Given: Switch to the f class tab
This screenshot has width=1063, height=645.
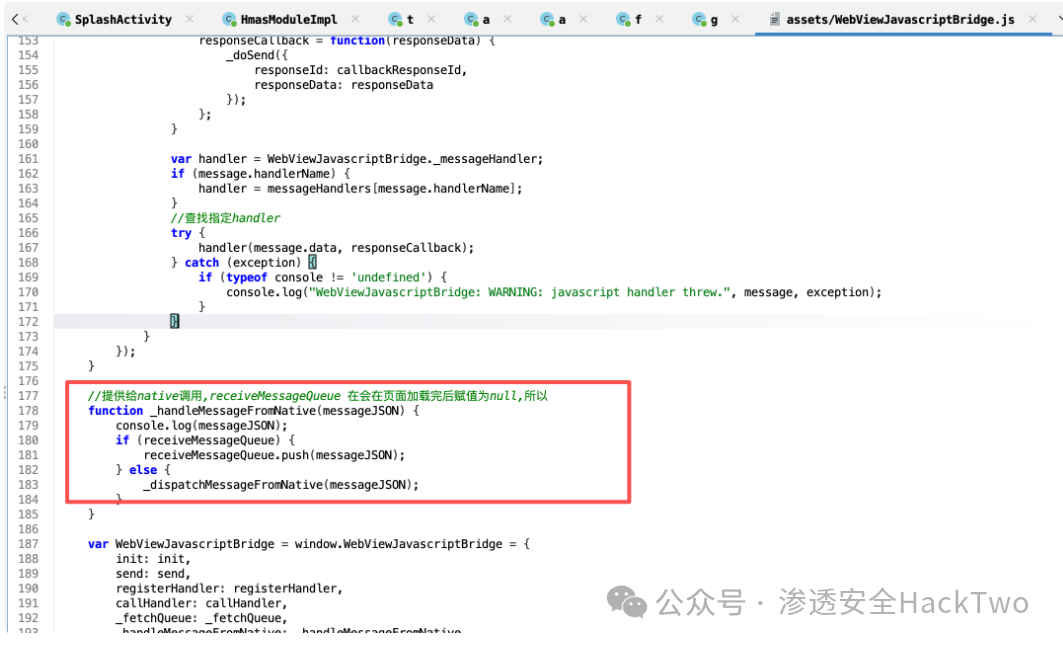Looking at the screenshot, I should tap(638, 20).
